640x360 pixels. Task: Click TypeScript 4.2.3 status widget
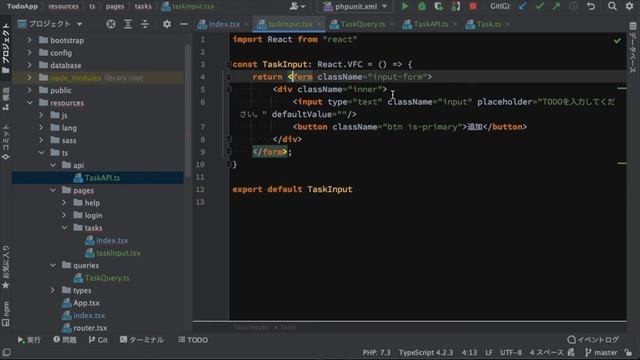pyautogui.click(x=426, y=352)
